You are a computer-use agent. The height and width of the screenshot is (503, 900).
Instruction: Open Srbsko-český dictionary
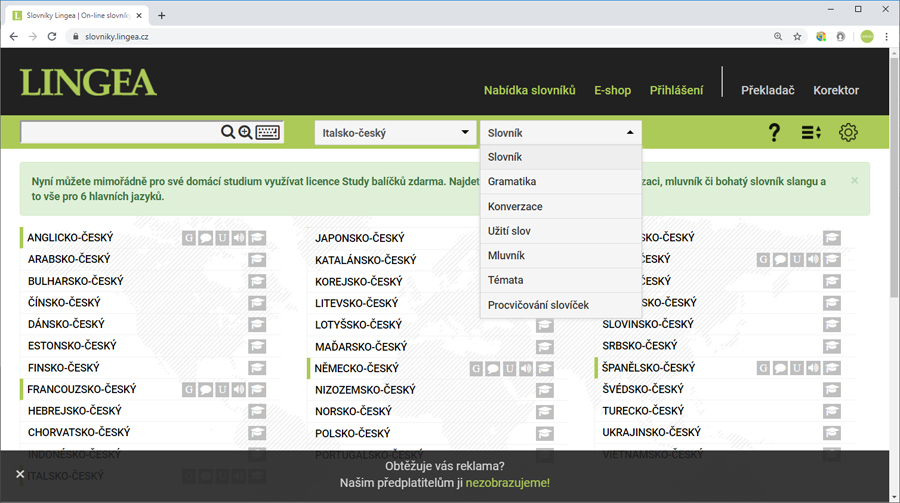(639, 346)
